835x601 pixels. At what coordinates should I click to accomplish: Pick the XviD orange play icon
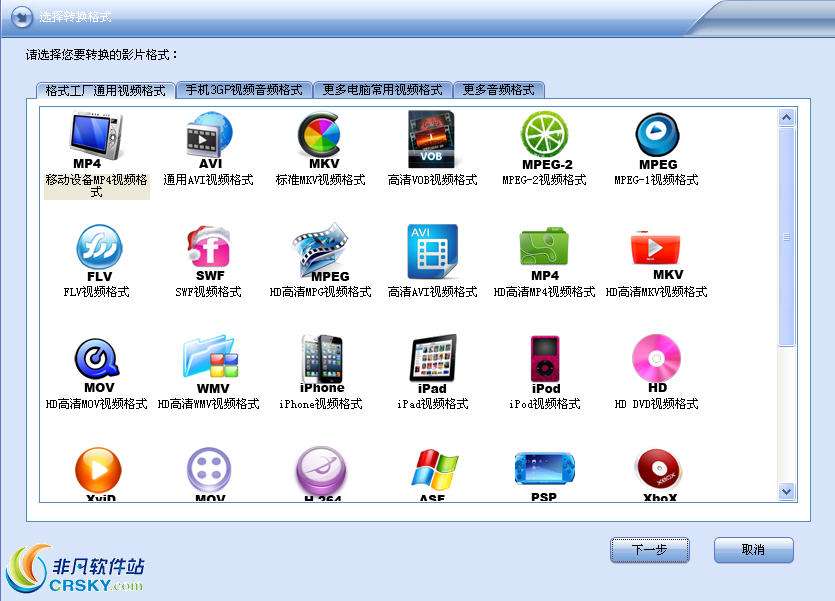pyautogui.click(x=99, y=474)
